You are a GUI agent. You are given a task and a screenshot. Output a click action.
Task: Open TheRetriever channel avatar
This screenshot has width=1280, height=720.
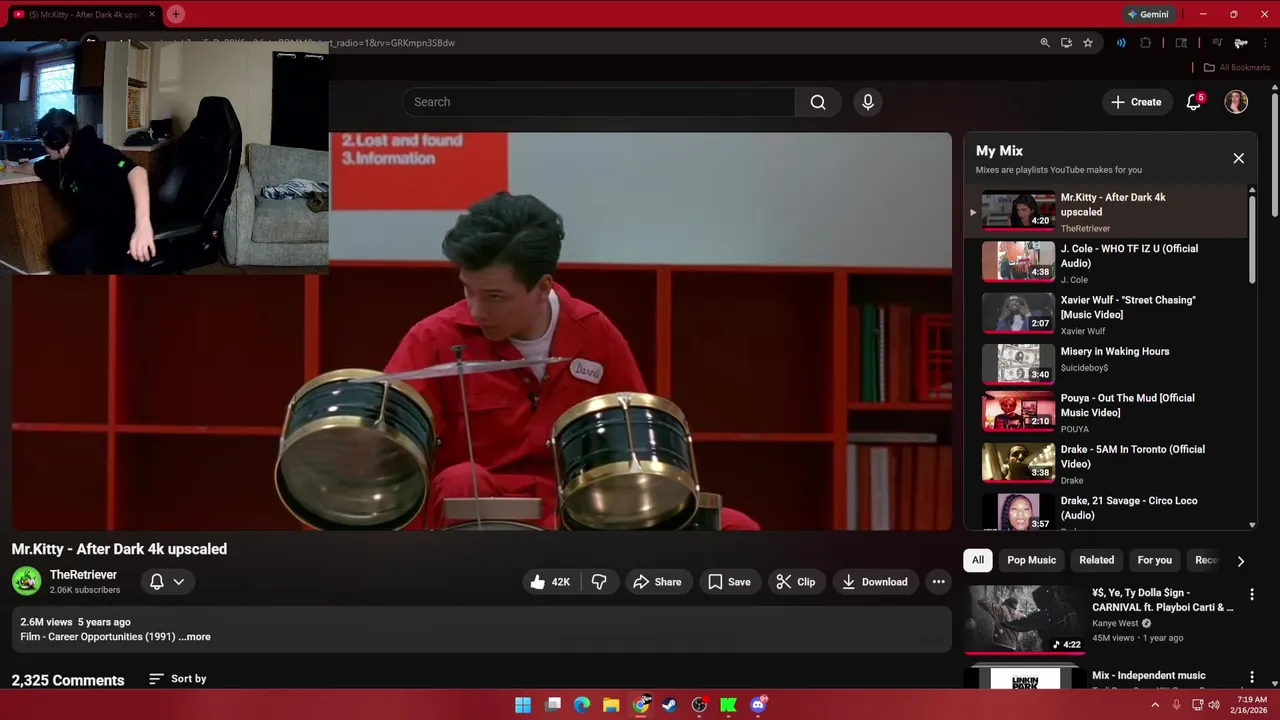(26, 581)
